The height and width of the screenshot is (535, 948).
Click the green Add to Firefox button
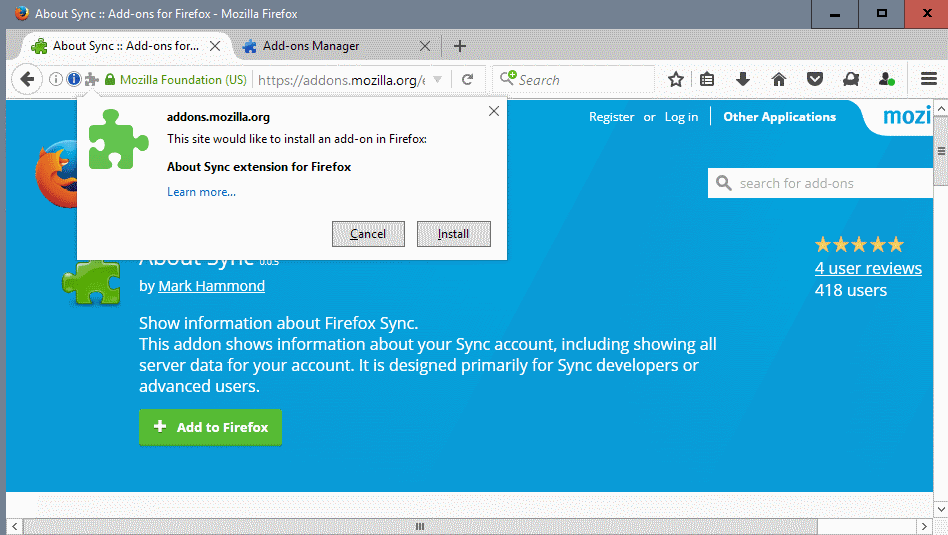[210, 427]
